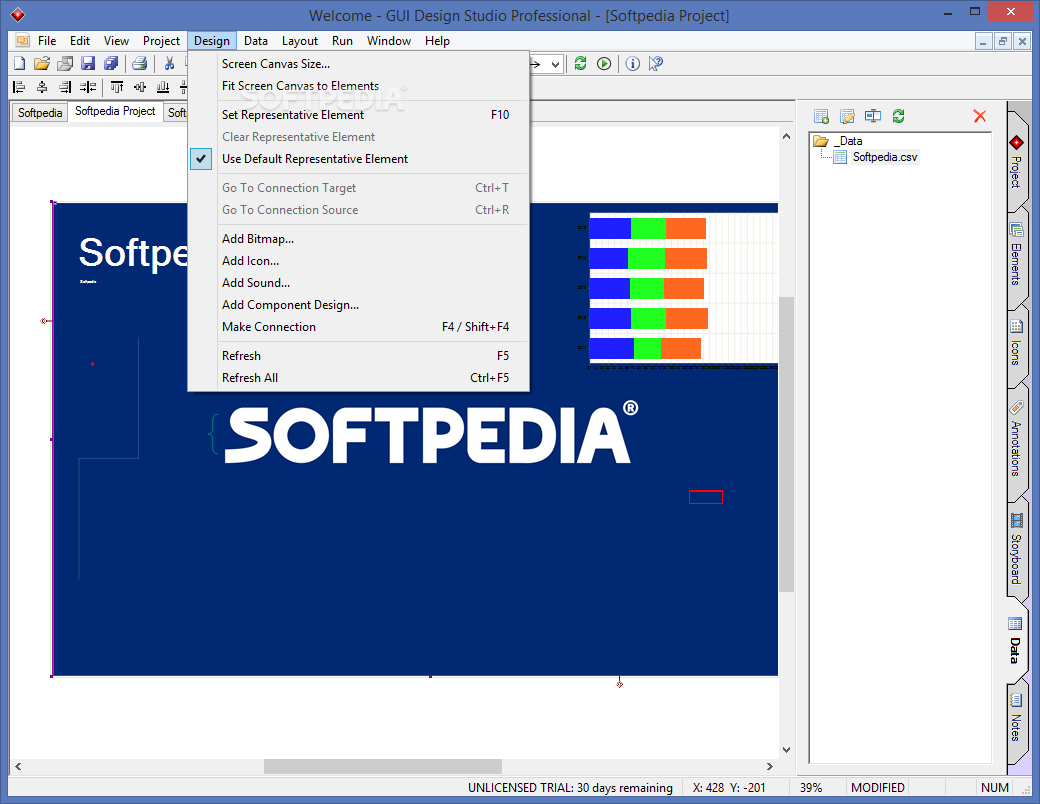Screen dimensions: 1040x804
Task: Switch to the Softpedia Project document tab
Action: [115, 111]
